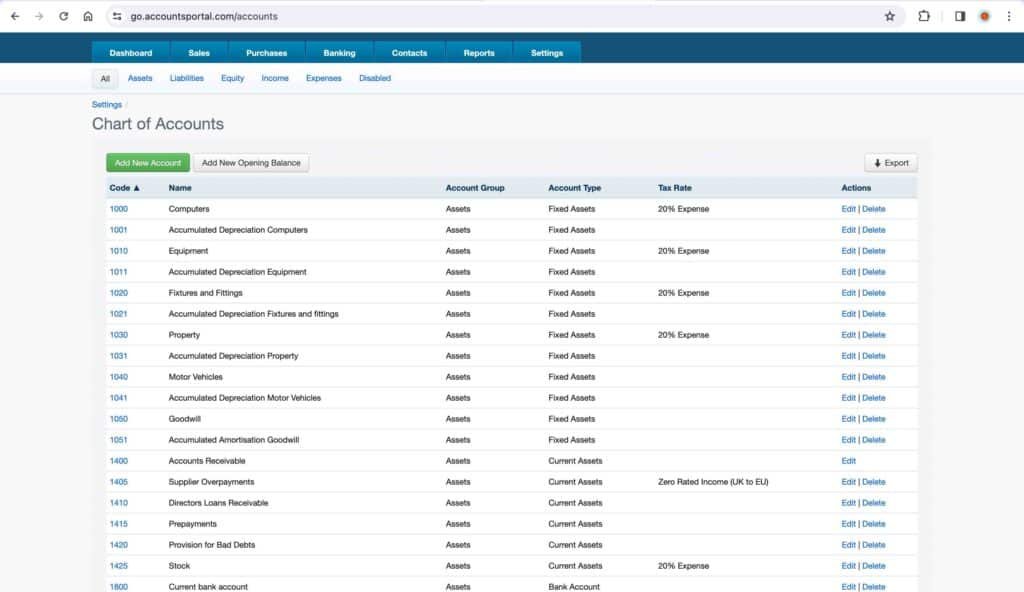This screenshot has width=1024, height=592.
Task: Switch to the Disabled filter tab
Action: [374, 77]
